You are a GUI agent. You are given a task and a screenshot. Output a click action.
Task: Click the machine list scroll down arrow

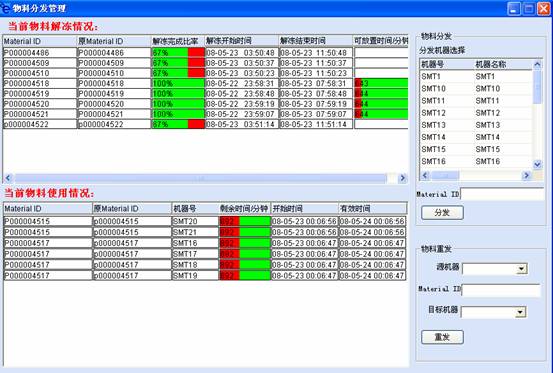(537, 164)
